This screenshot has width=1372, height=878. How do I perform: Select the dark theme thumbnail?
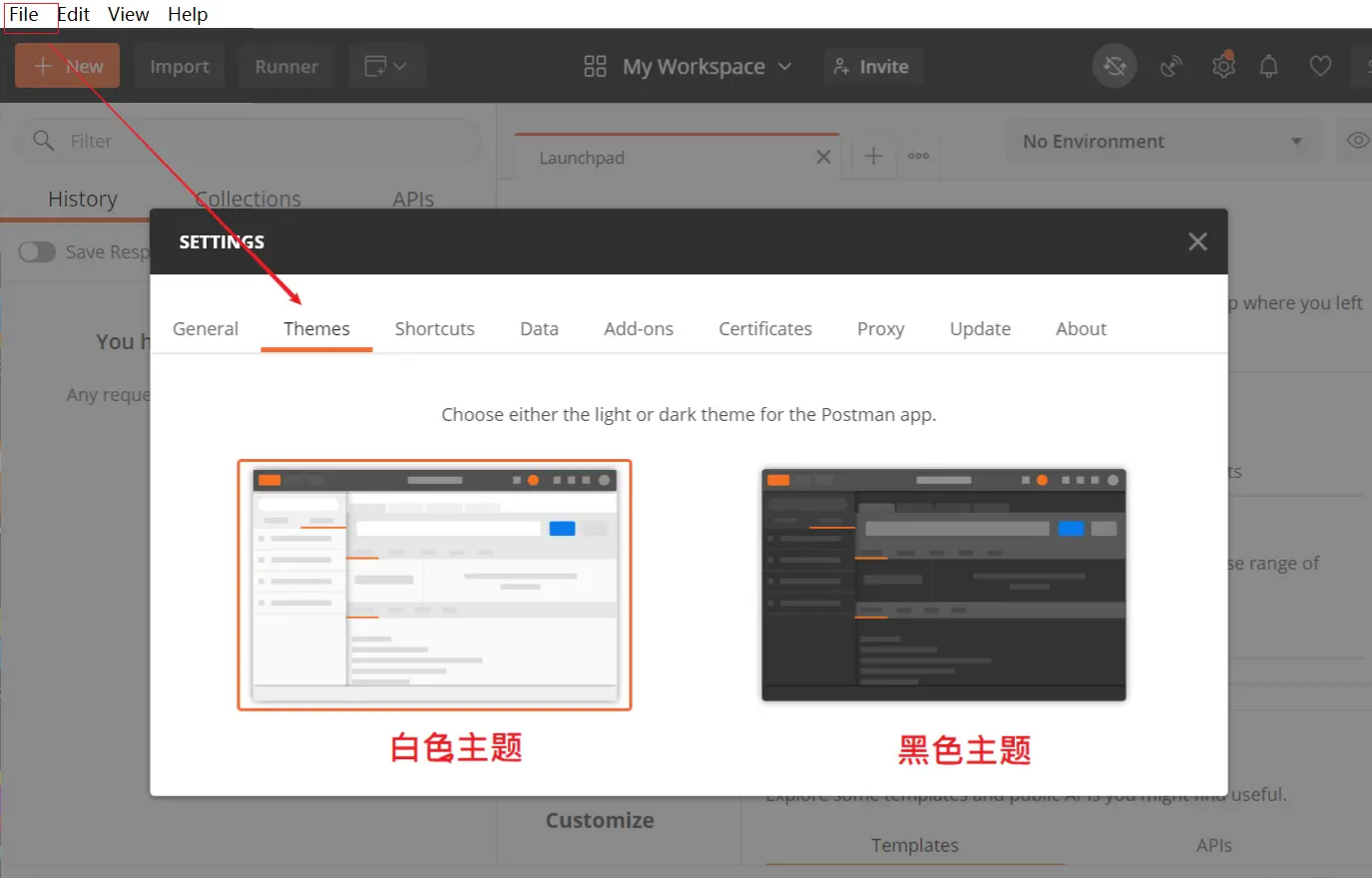coord(943,585)
